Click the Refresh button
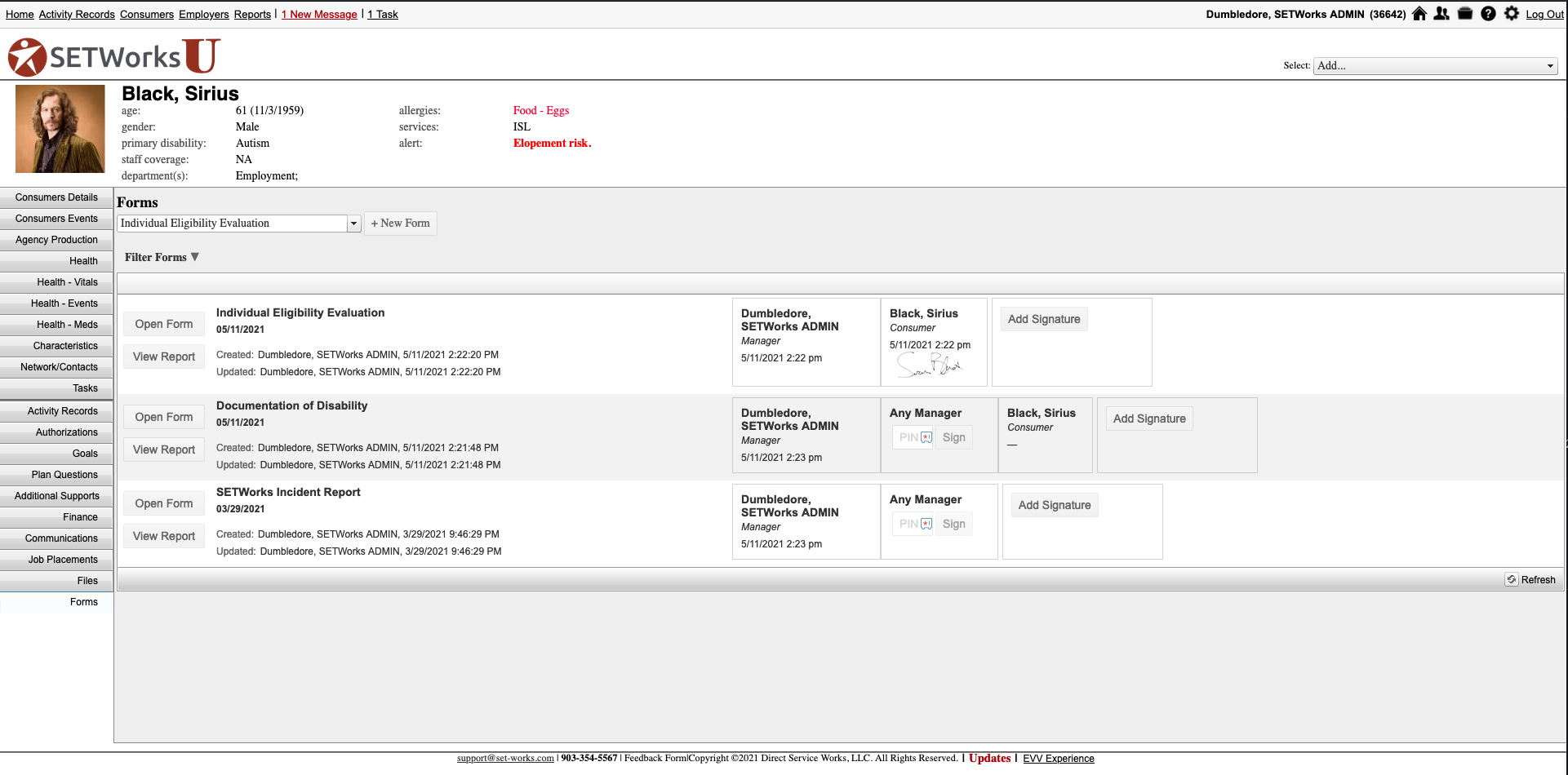The width and height of the screenshot is (1568, 775). click(1531, 580)
